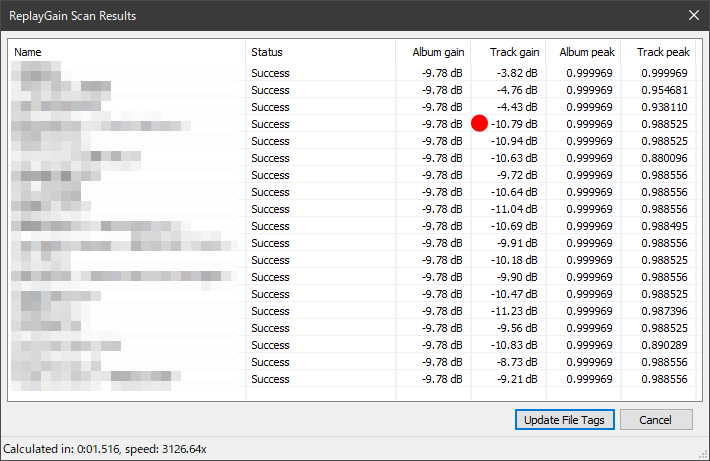
Task: Click album peak 0.999969 in the -9.56 dB row
Action: tap(589, 328)
